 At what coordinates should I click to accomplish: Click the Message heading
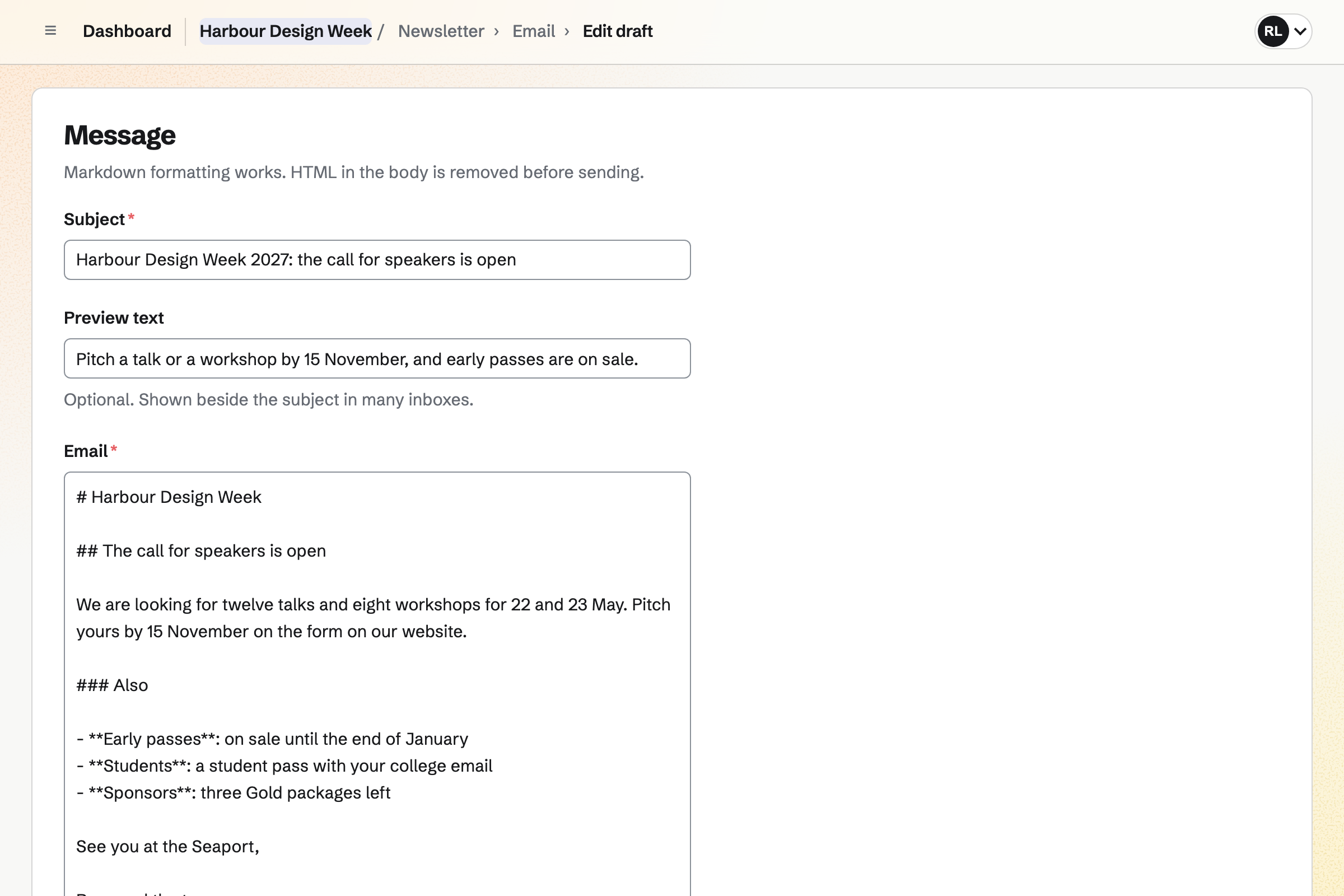(119, 136)
